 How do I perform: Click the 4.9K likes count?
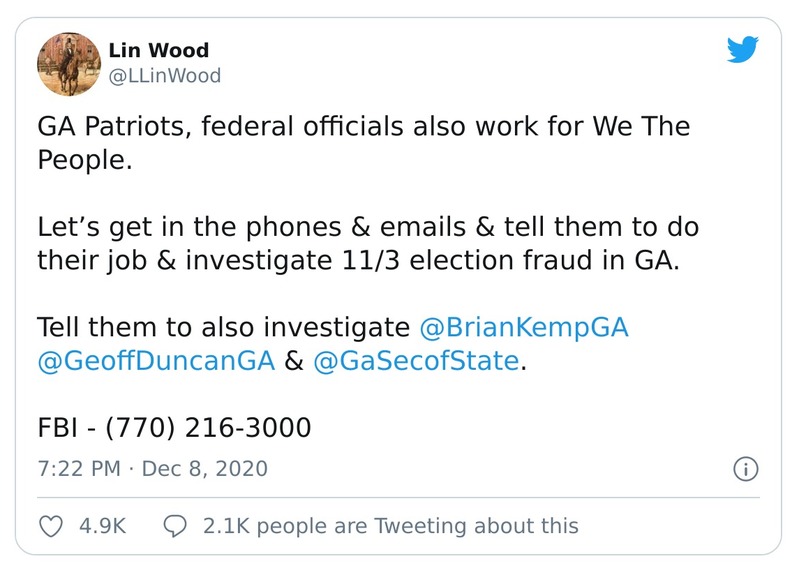(102, 525)
